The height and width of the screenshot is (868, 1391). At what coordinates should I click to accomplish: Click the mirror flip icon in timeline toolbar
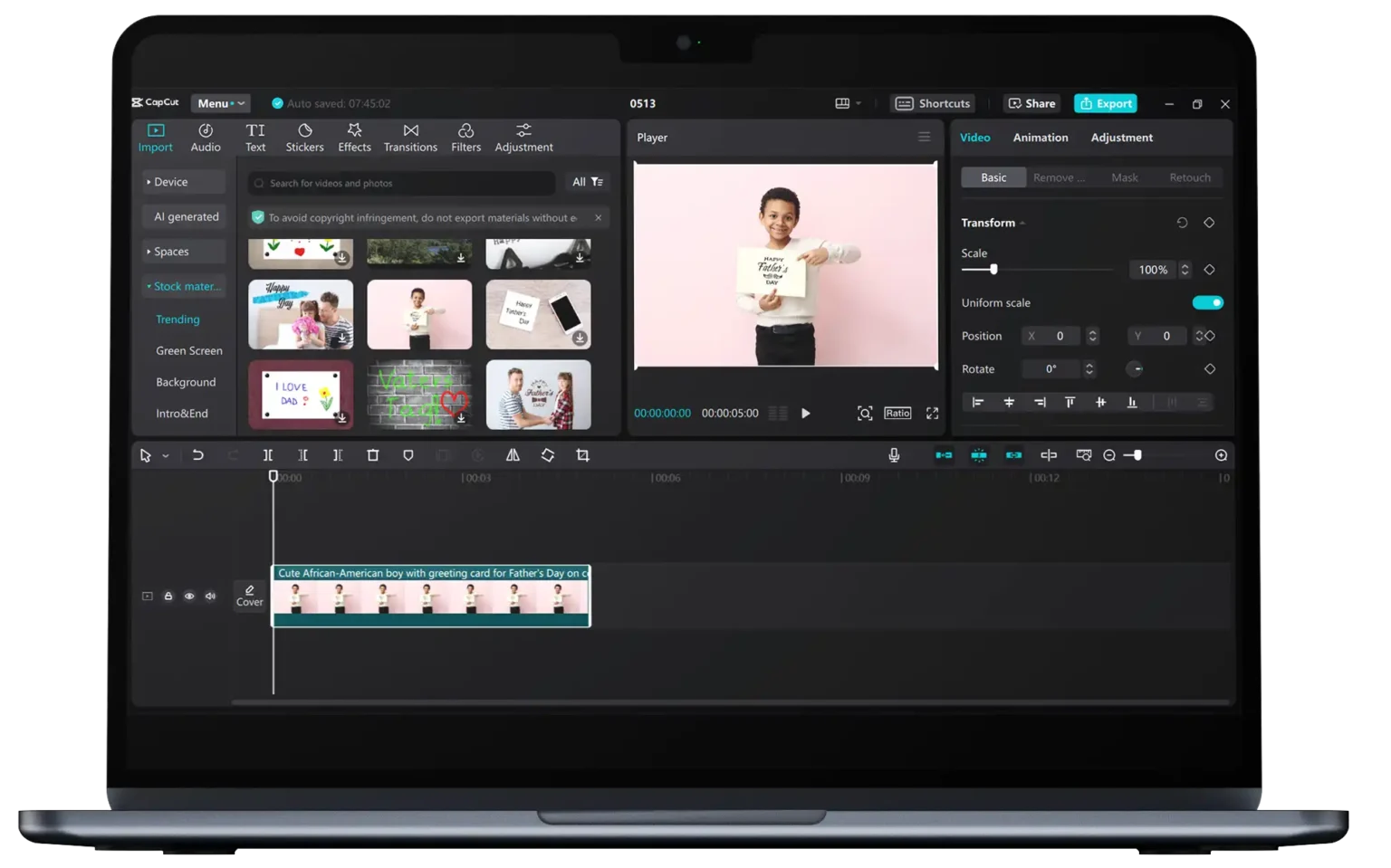coord(513,455)
